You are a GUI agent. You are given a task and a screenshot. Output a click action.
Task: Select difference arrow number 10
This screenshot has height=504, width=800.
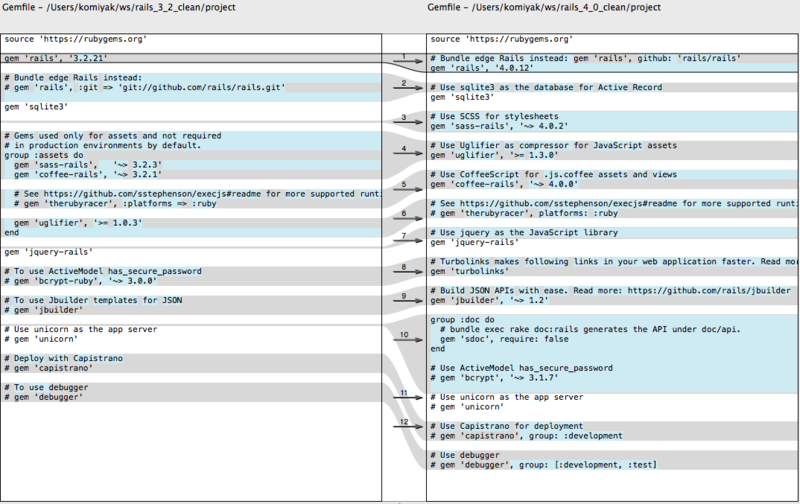pos(407,339)
